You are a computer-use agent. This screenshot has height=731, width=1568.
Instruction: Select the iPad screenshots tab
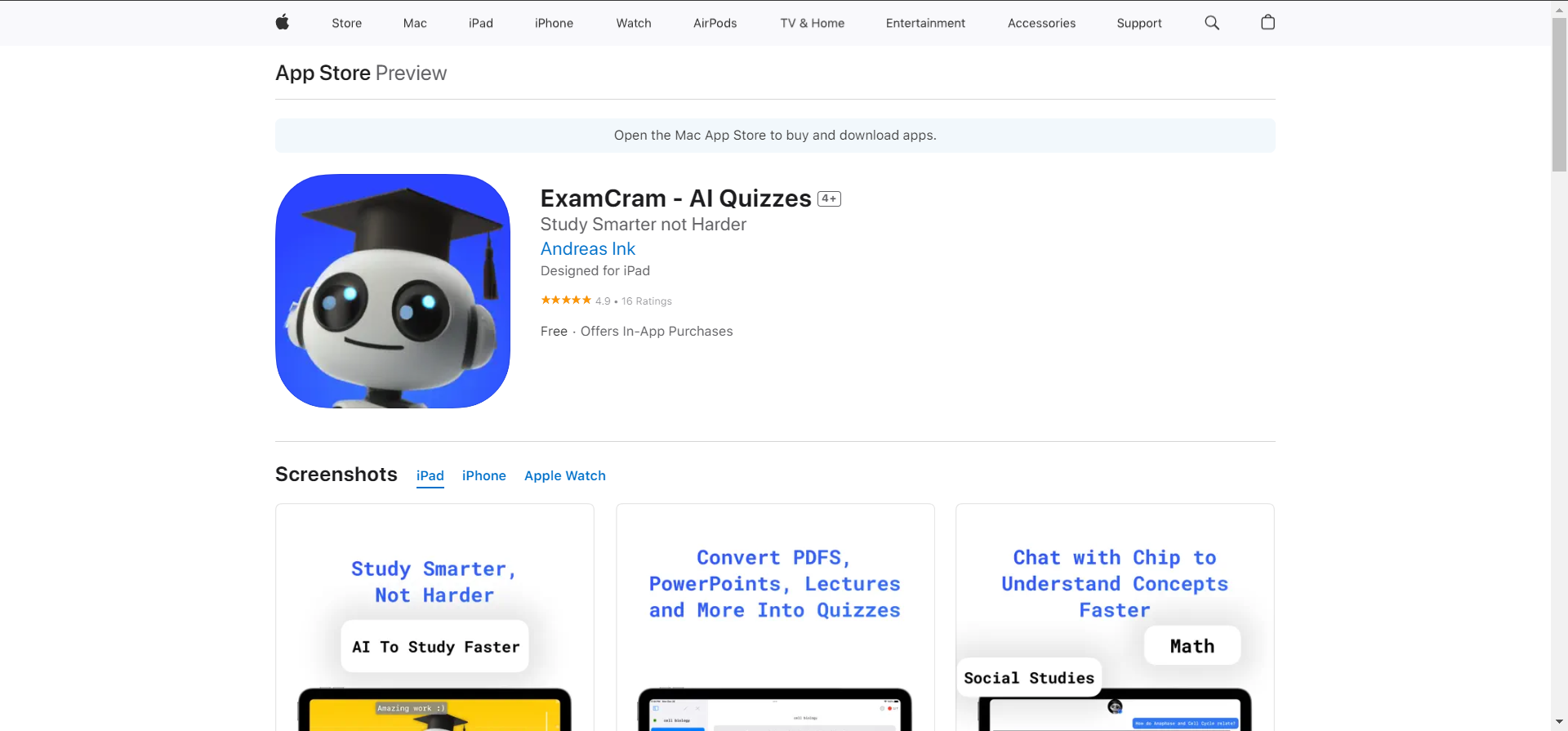430,475
